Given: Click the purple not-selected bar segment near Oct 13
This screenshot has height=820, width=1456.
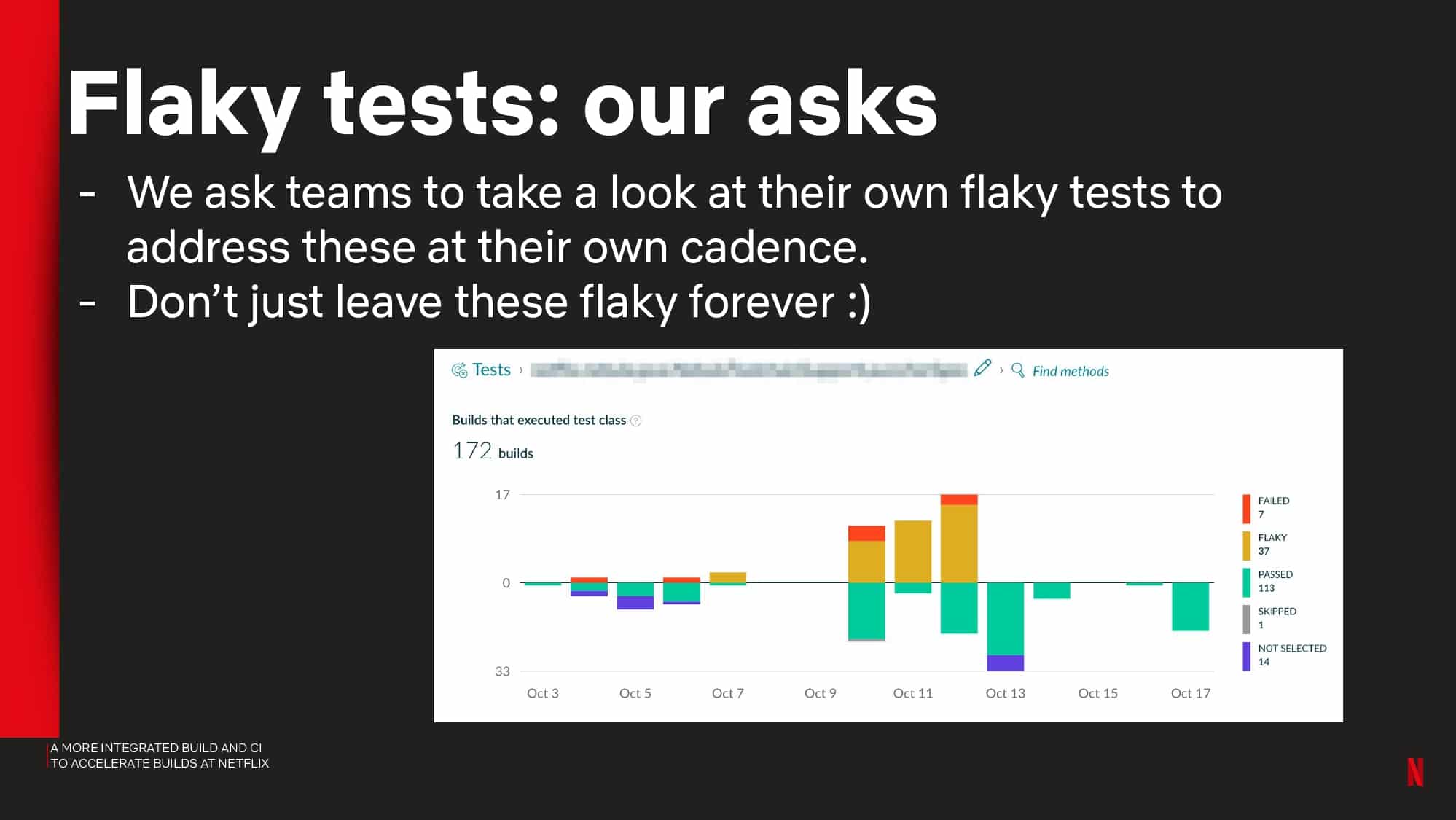Looking at the screenshot, I should 1005,663.
